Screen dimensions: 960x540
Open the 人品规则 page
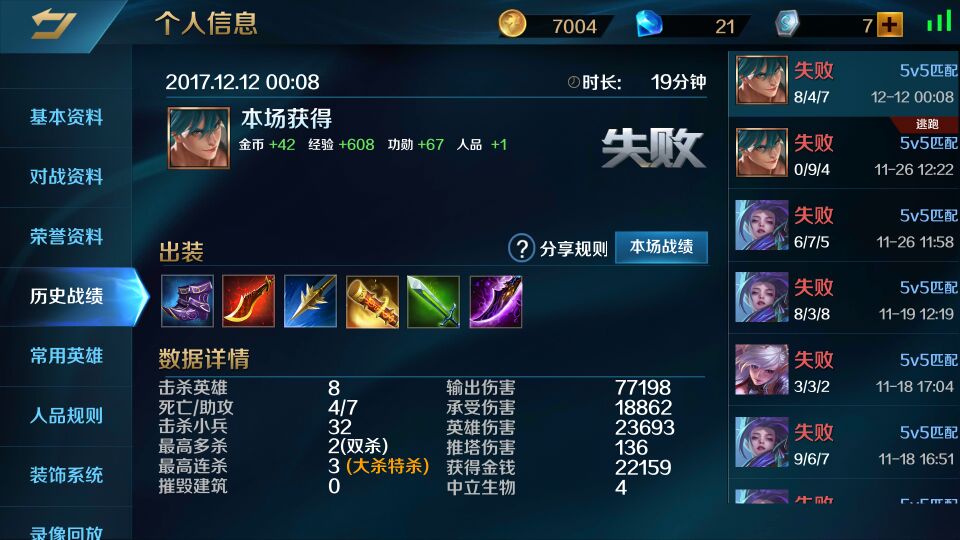coord(66,416)
